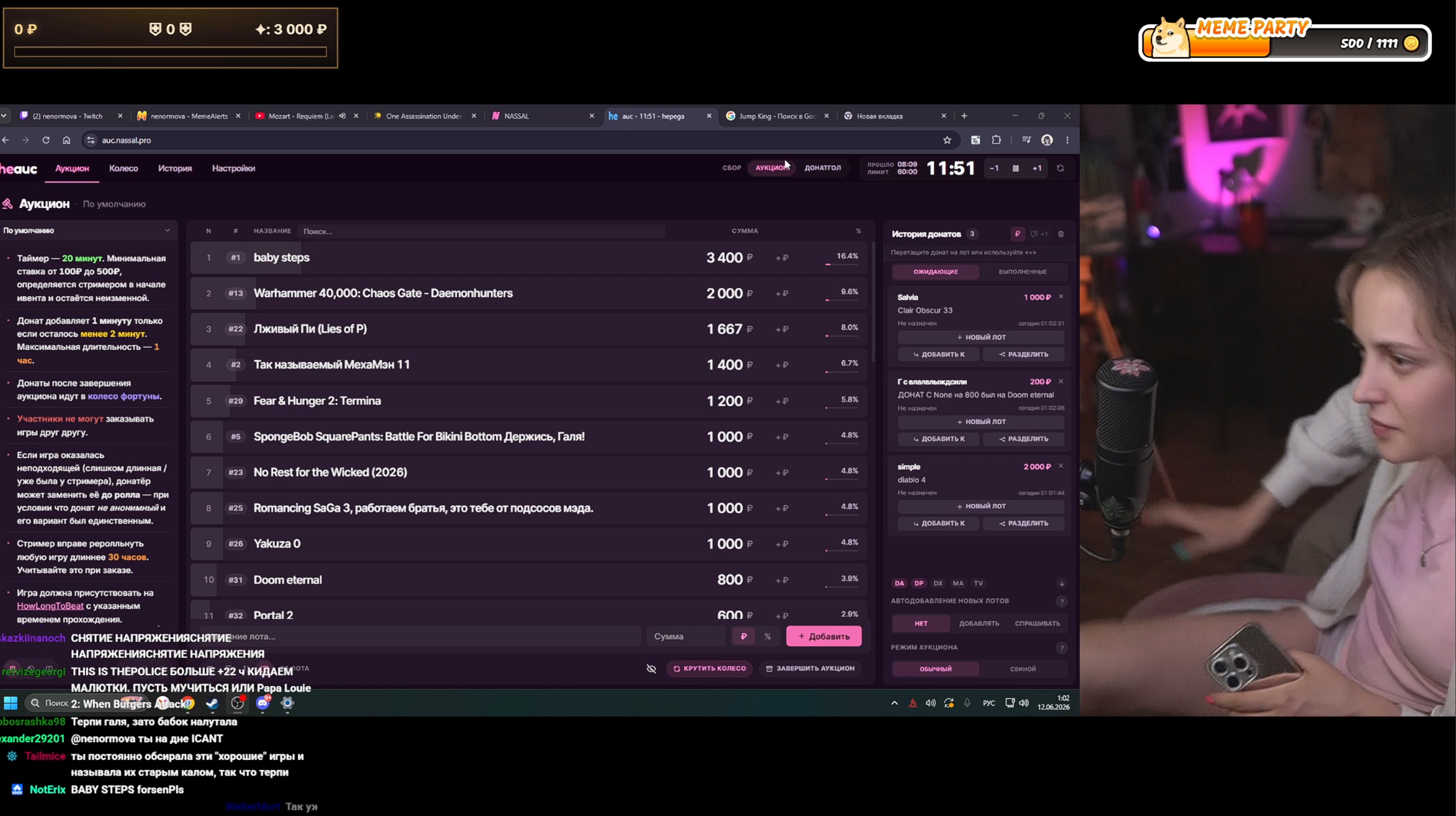This screenshot has height=816, width=1456.
Task: Pause the auction timer
Action: click(x=1016, y=169)
